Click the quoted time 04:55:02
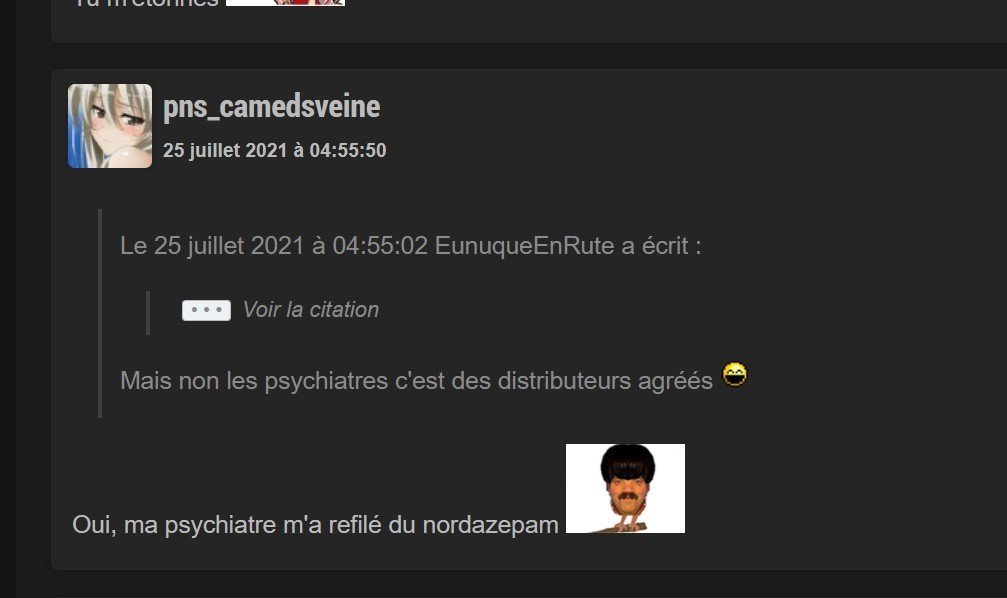The height and width of the screenshot is (598, 1007). [x=380, y=246]
